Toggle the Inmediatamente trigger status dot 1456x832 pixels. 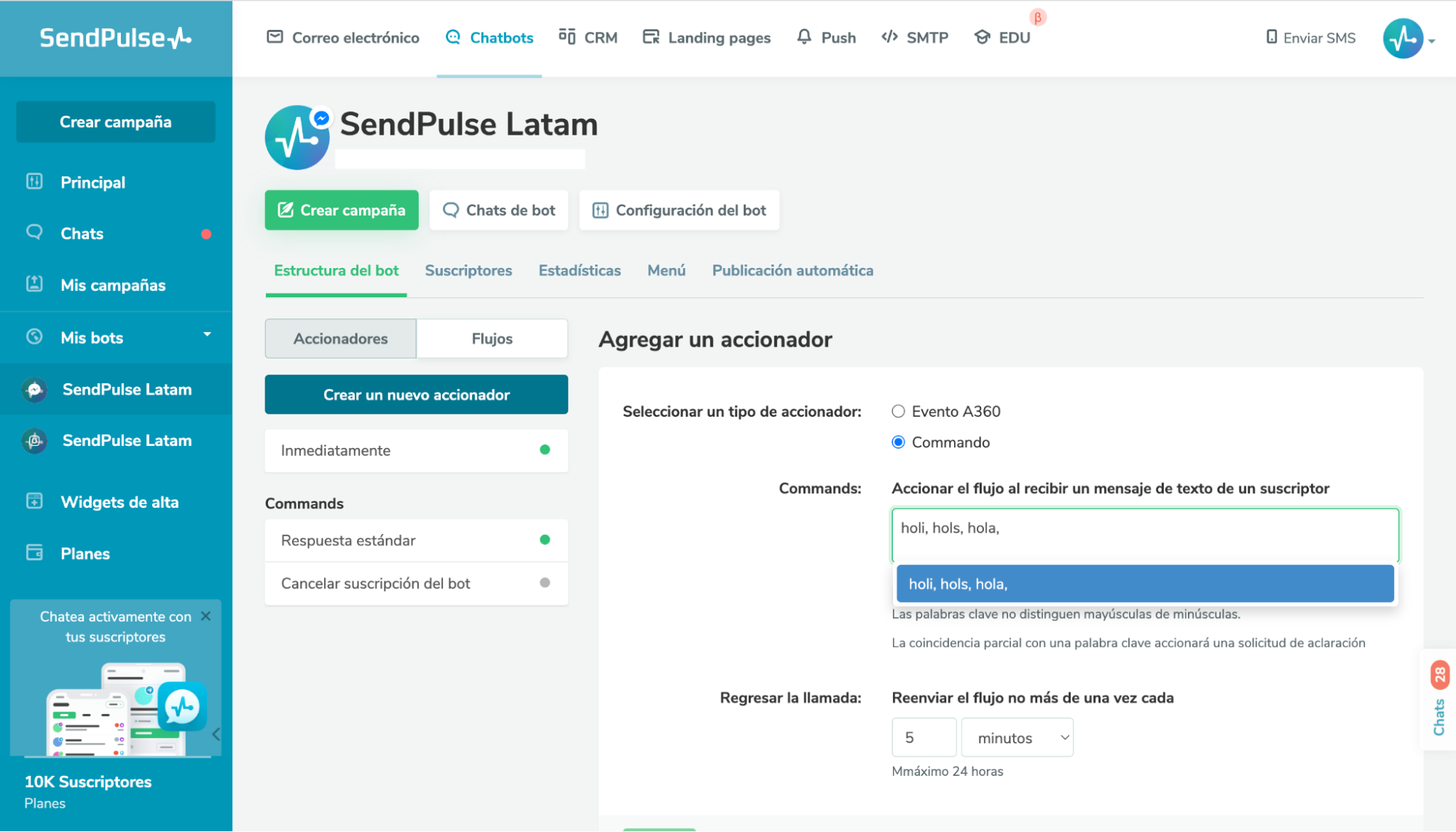pyautogui.click(x=545, y=450)
